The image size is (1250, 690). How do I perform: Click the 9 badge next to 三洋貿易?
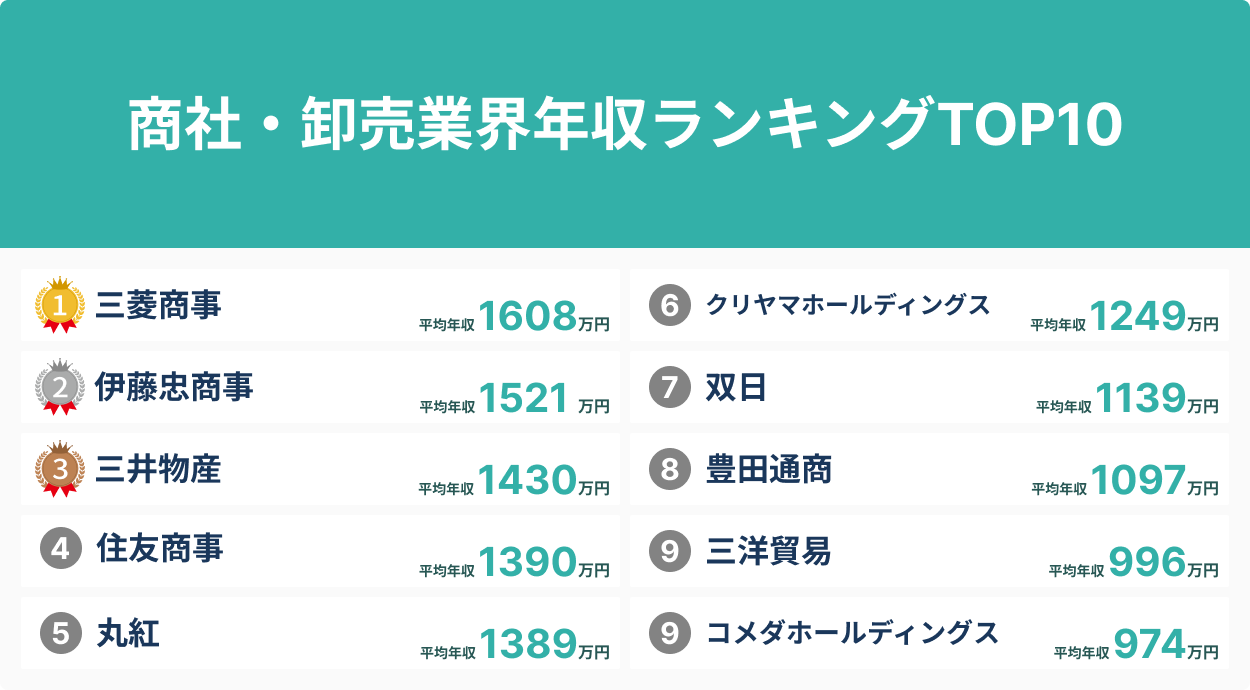(x=670, y=550)
